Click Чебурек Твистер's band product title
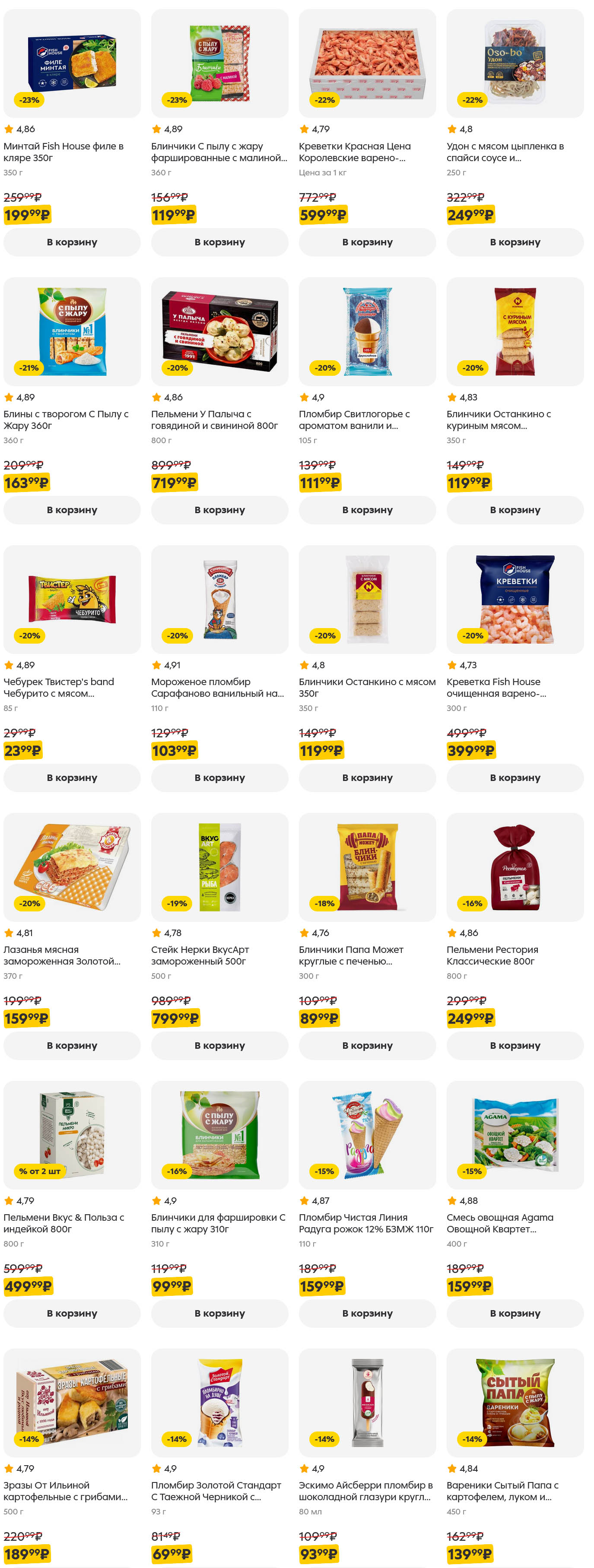The height and width of the screenshot is (1568, 594). click(x=59, y=688)
